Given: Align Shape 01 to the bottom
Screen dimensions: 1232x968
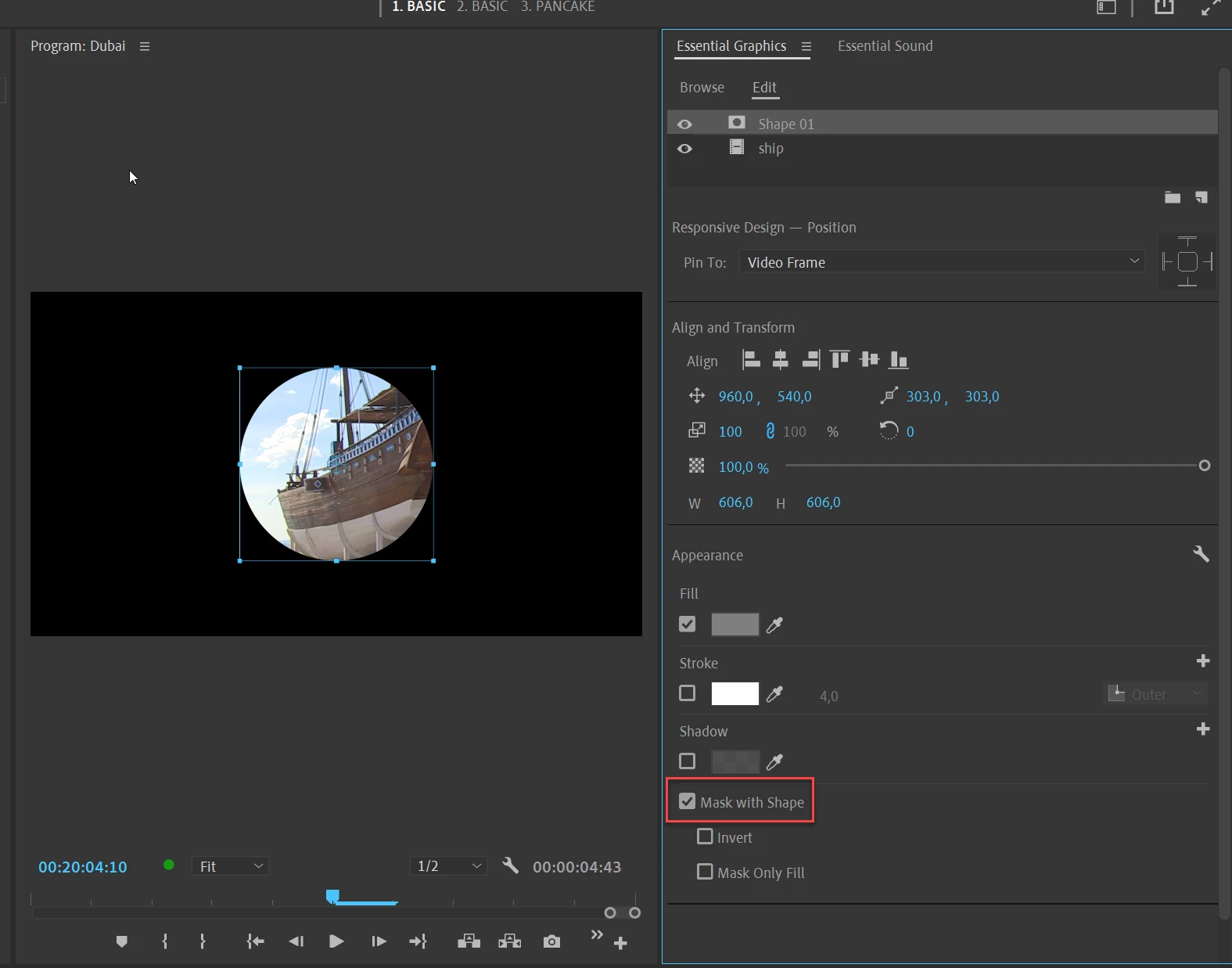Looking at the screenshot, I should point(899,360).
